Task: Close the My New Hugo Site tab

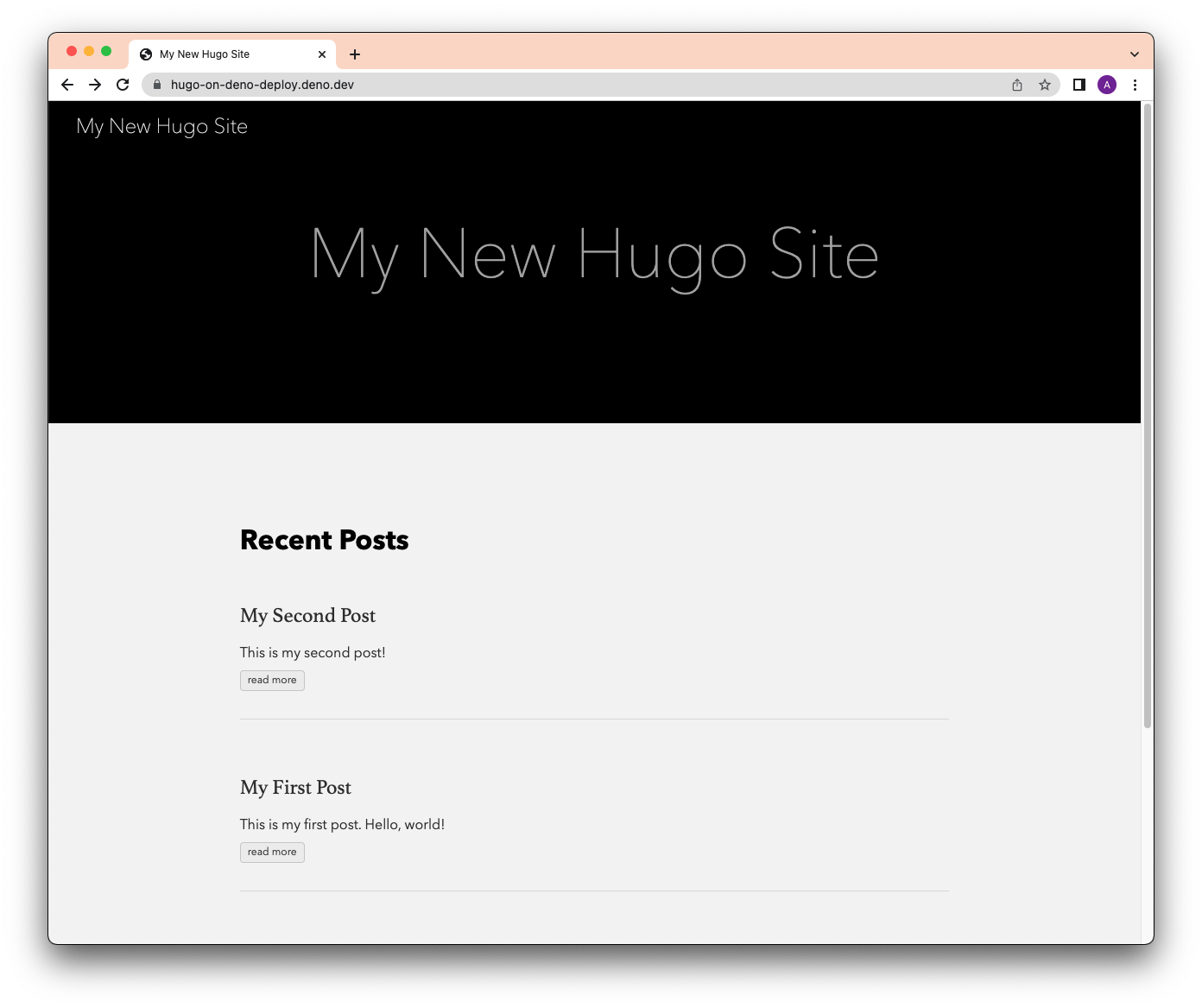Action: tap(322, 54)
